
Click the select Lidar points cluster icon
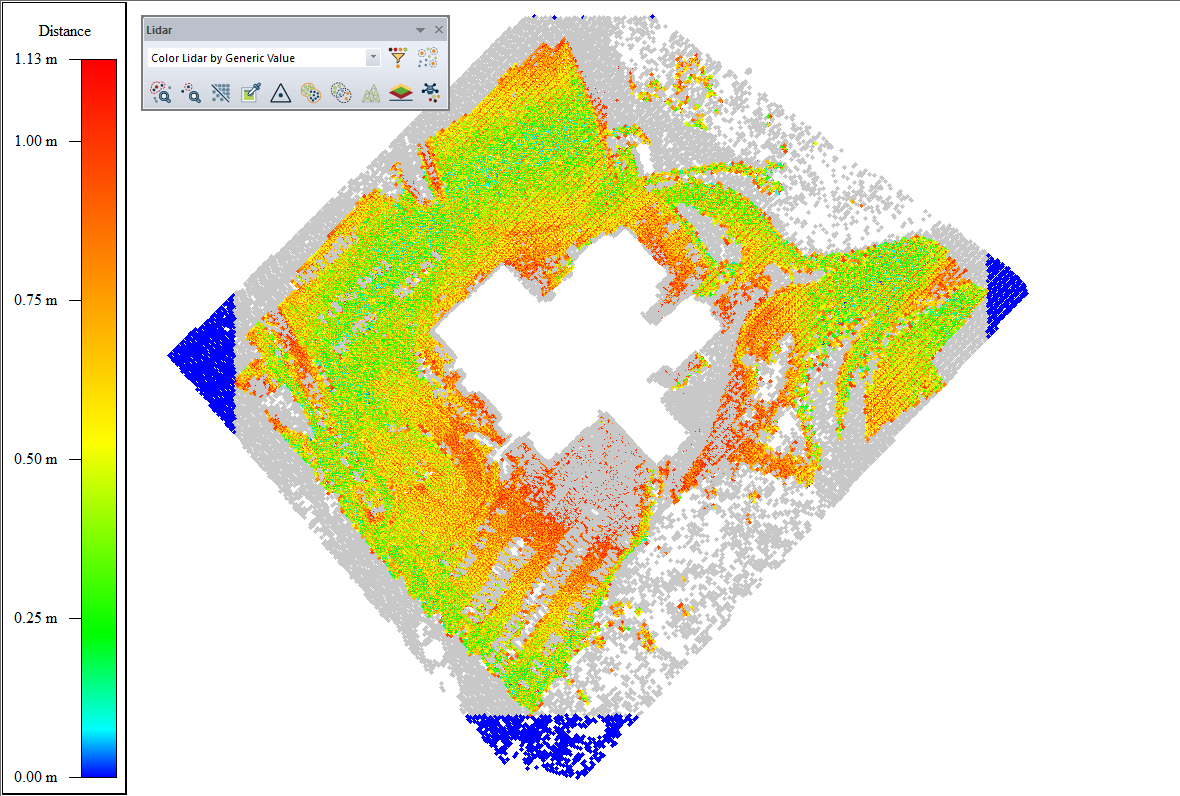pos(428,58)
